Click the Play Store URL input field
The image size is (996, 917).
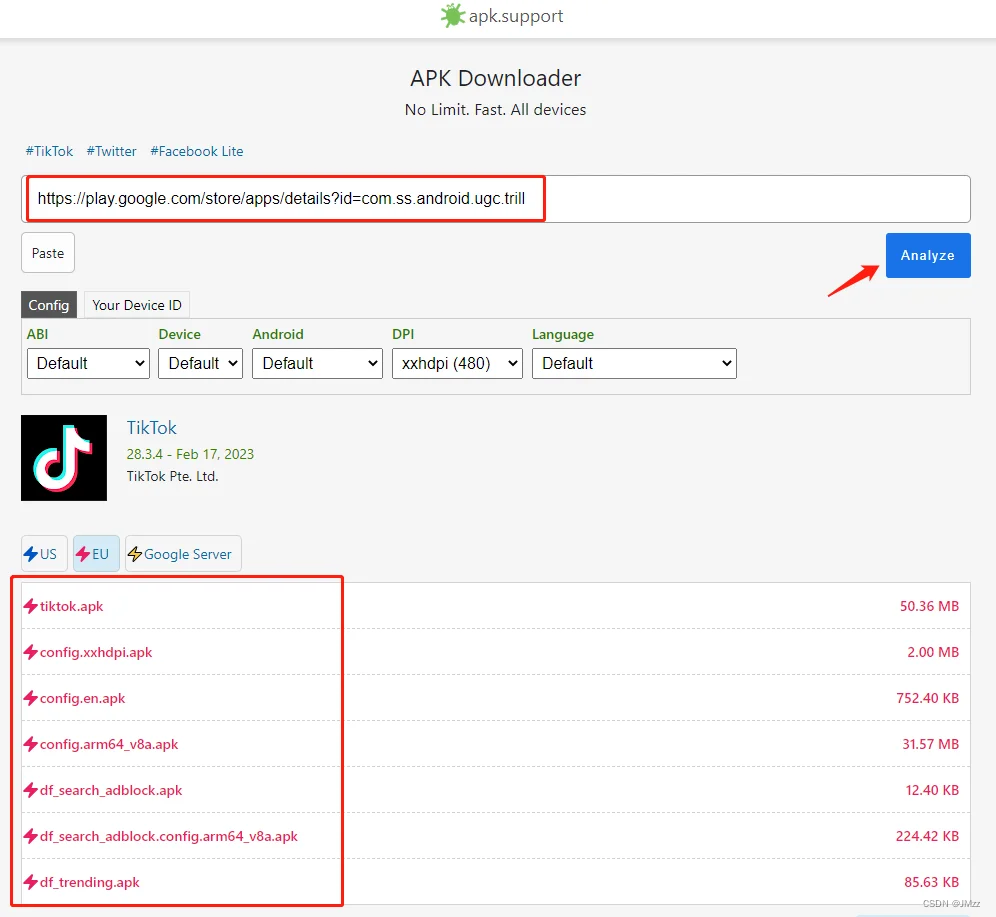tap(495, 199)
